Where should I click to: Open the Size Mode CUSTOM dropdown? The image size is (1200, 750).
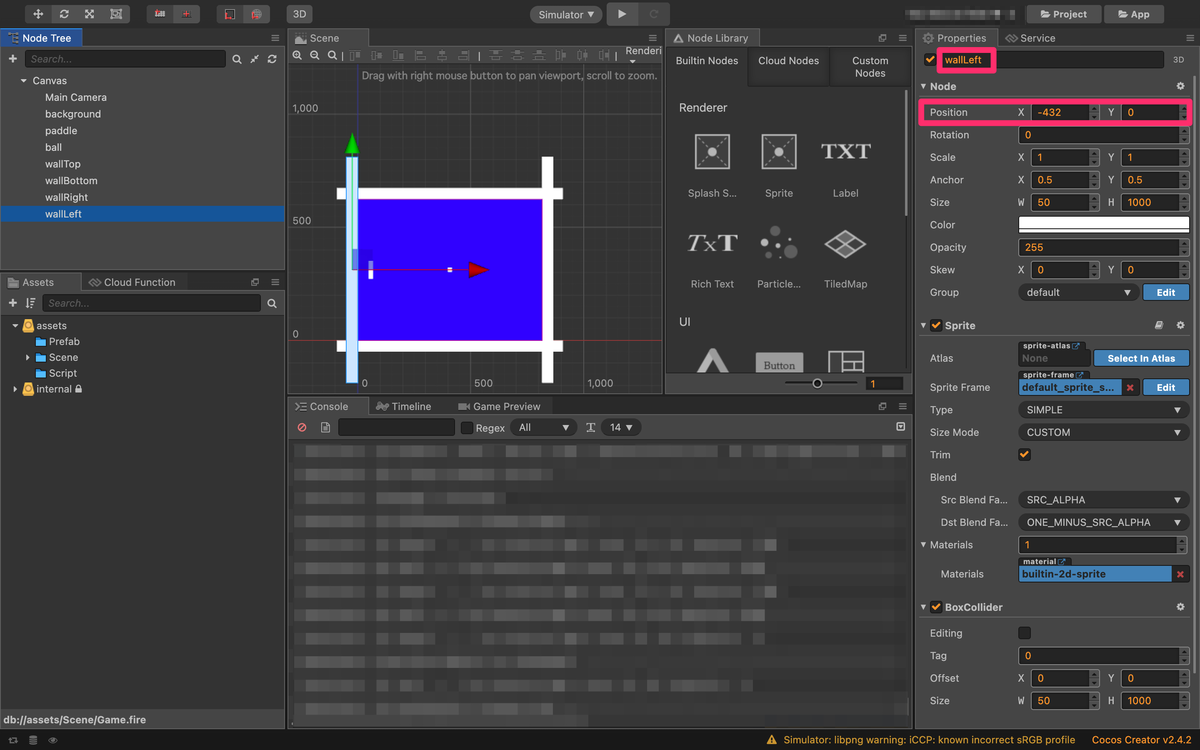[1104, 432]
